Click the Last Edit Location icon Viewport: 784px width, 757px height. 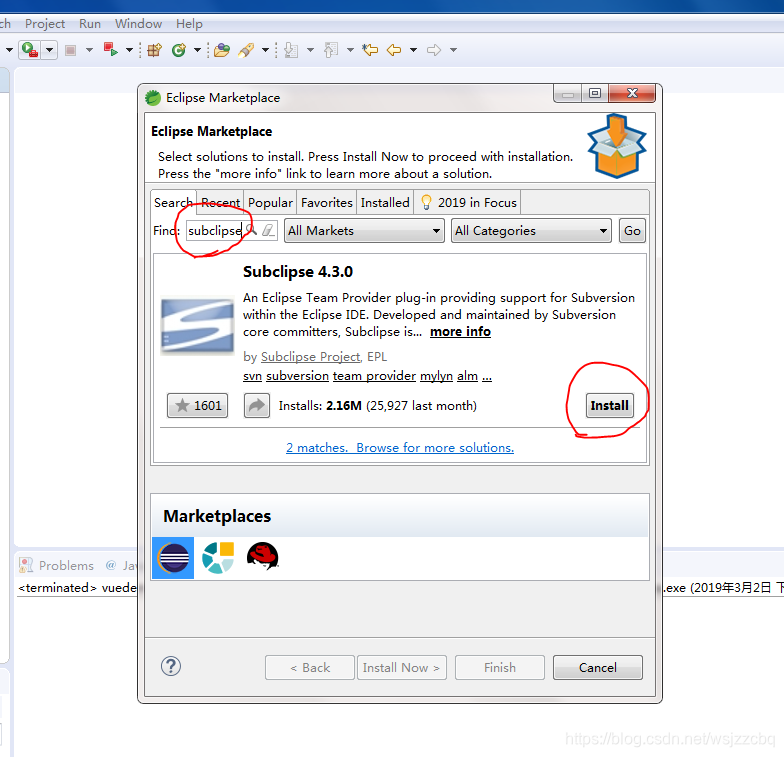[370, 50]
